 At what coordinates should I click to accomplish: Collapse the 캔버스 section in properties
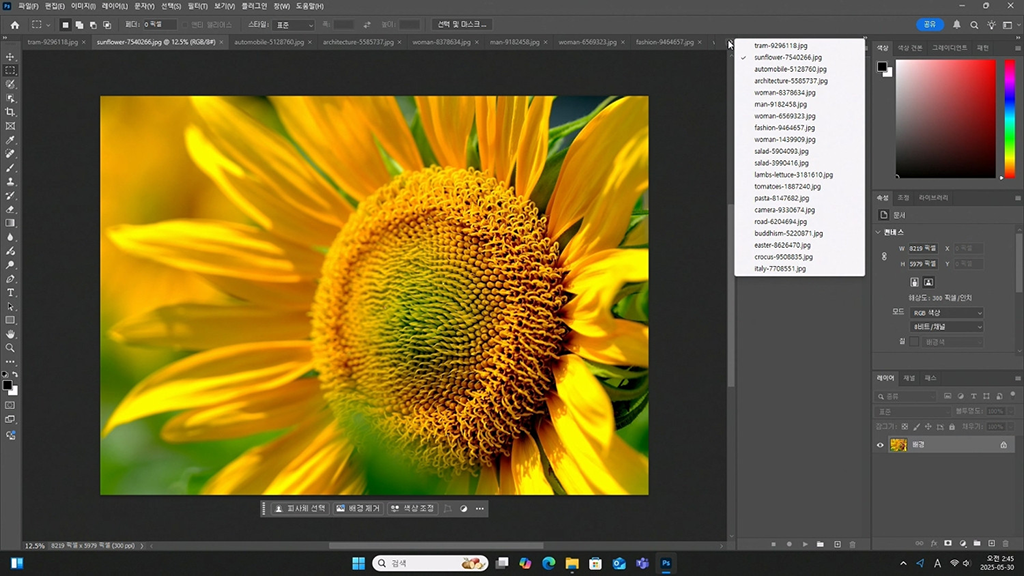(x=878, y=232)
